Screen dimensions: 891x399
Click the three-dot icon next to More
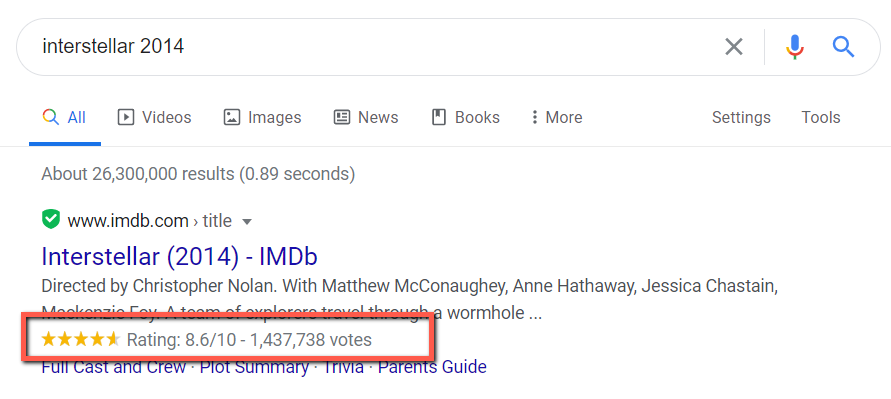pos(534,118)
